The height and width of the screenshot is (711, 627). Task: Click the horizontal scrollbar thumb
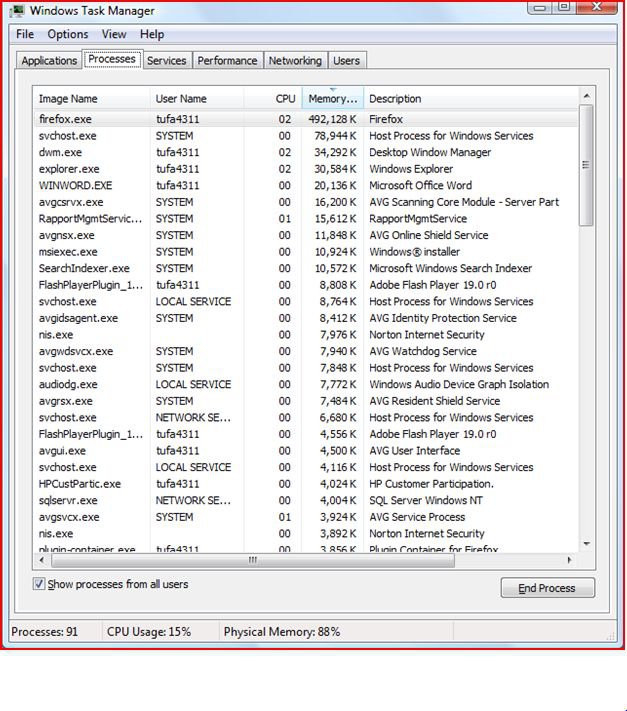click(253, 560)
